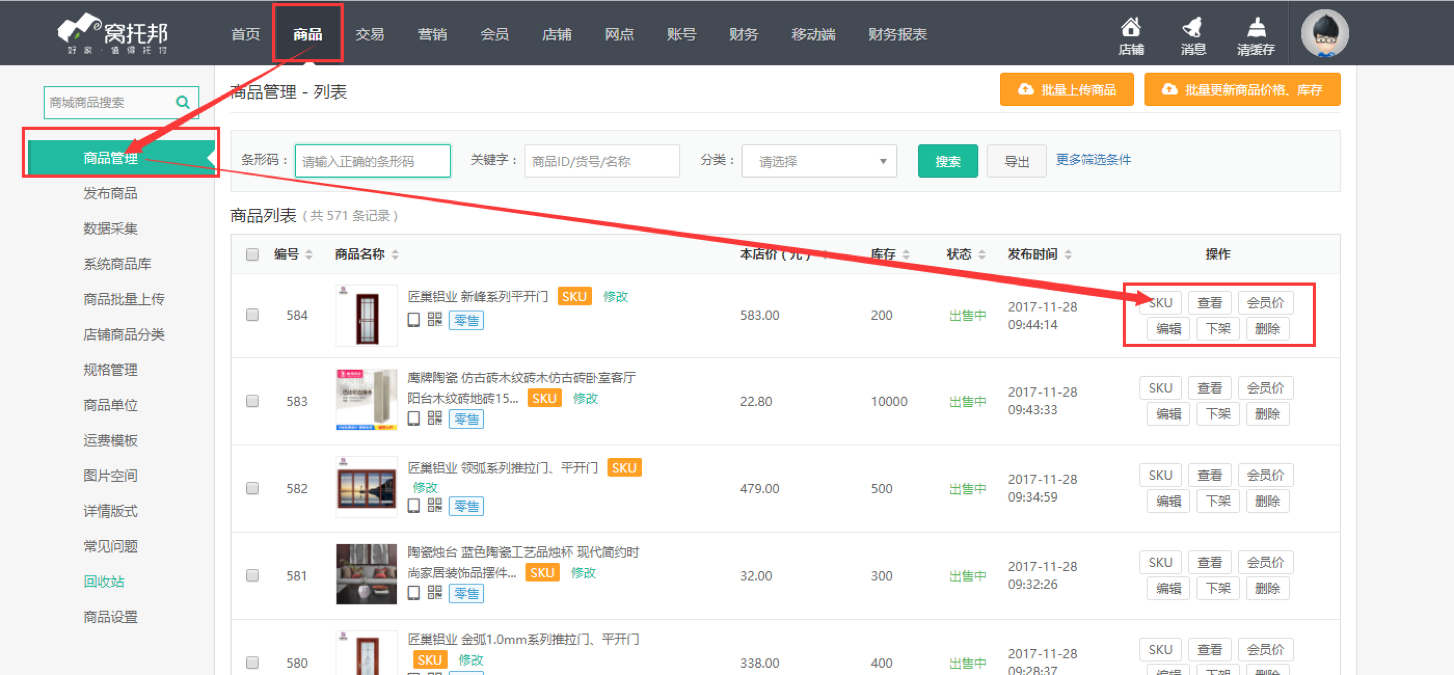The height and width of the screenshot is (675, 1454).
Task: Select 店铺商品分类 in the sidebar
Action: [124, 334]
